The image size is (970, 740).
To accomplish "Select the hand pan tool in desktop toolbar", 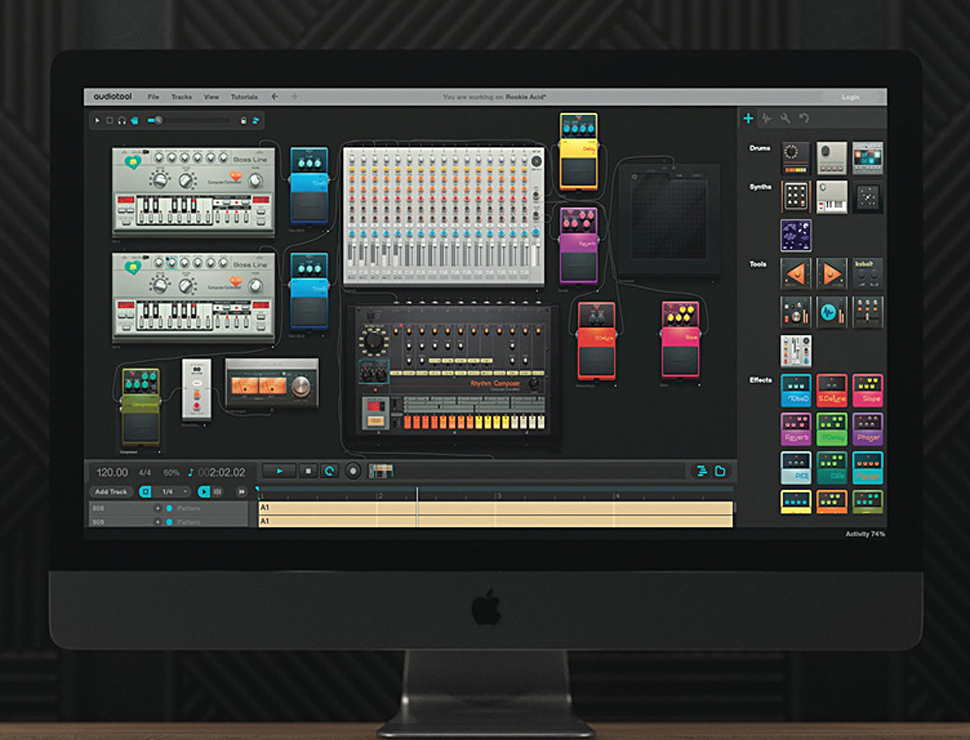I will click(x=134, y=121).
